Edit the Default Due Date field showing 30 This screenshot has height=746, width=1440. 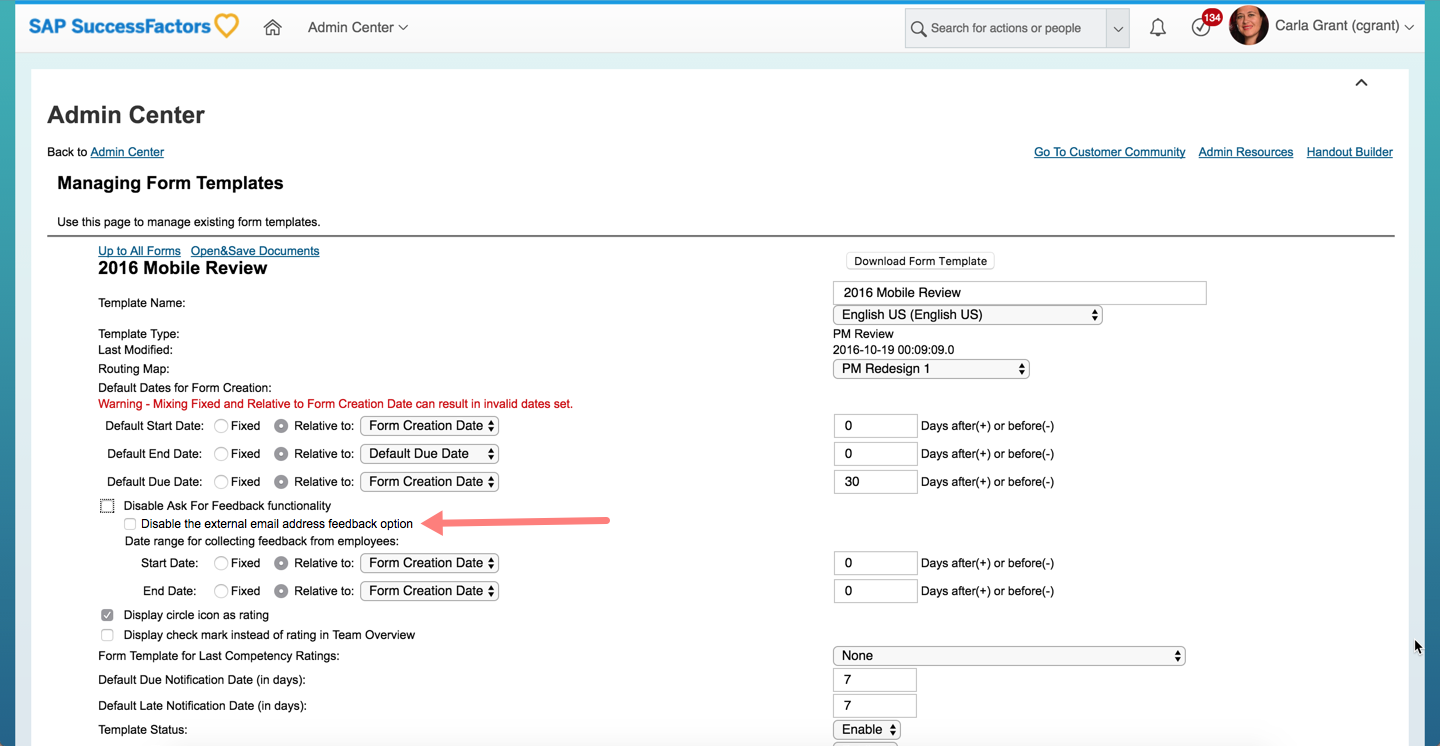(875, 482)
